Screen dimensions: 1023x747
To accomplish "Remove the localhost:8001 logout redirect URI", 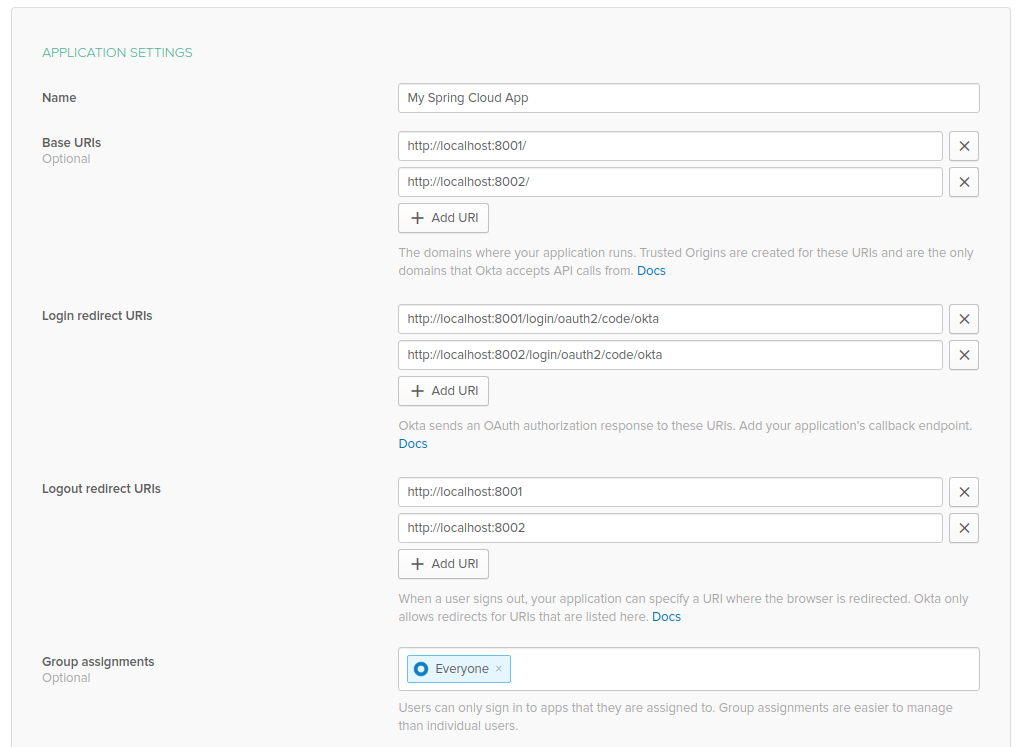I will (964, 492).
